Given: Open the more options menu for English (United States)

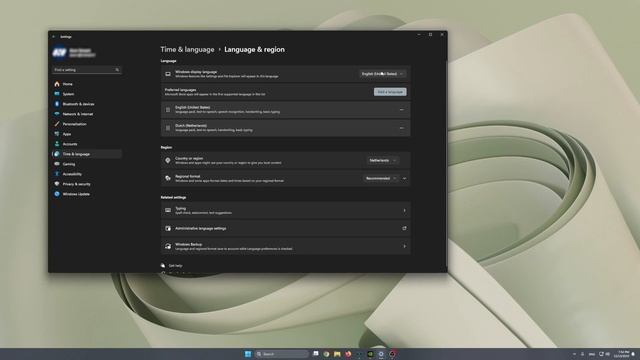Looking at the screenshot, I should click(402, 110).
